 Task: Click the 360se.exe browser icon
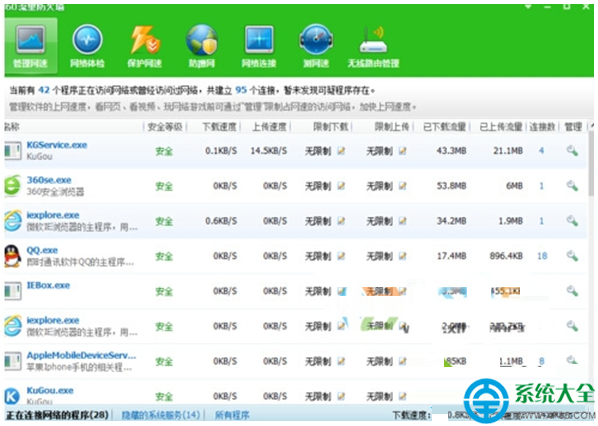13,186
